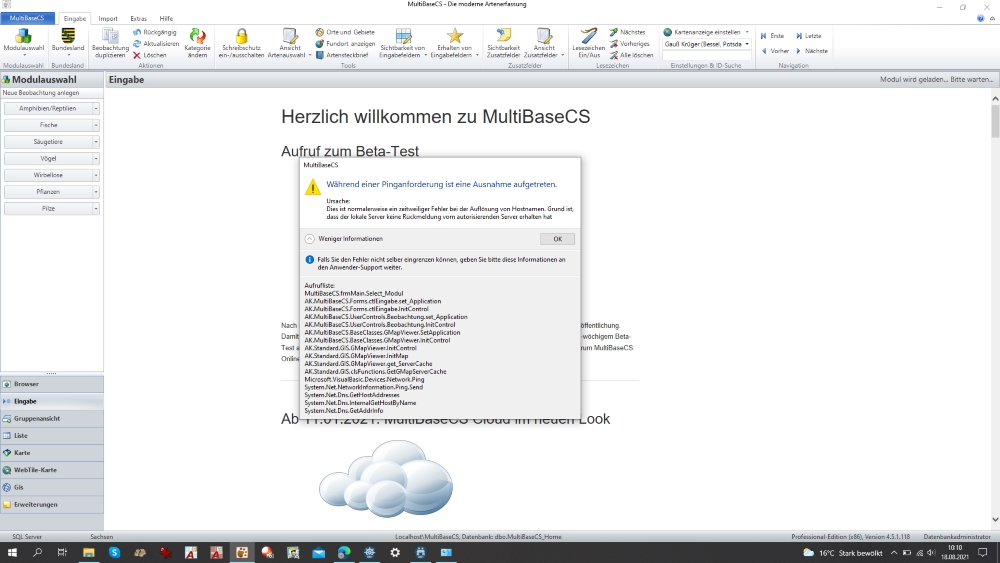The height and width of the screenshot is (563, 1000).
Task: Open Skype from the taskbar
Action: (114, 552)
